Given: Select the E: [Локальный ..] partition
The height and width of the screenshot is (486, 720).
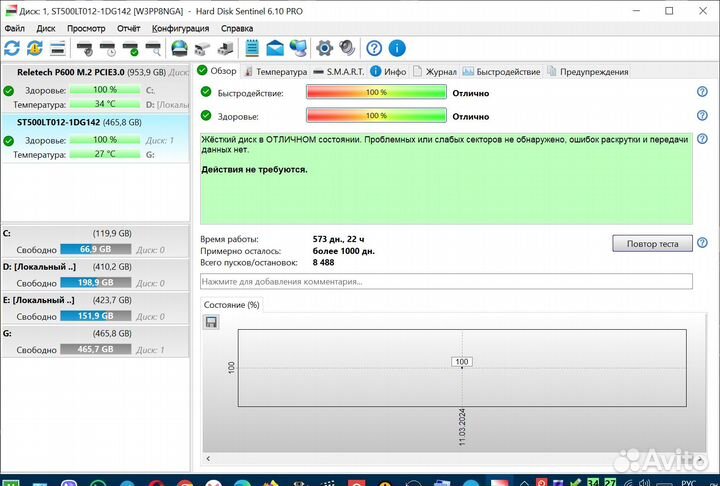Looking at the screenshot, I should [95, 308].
